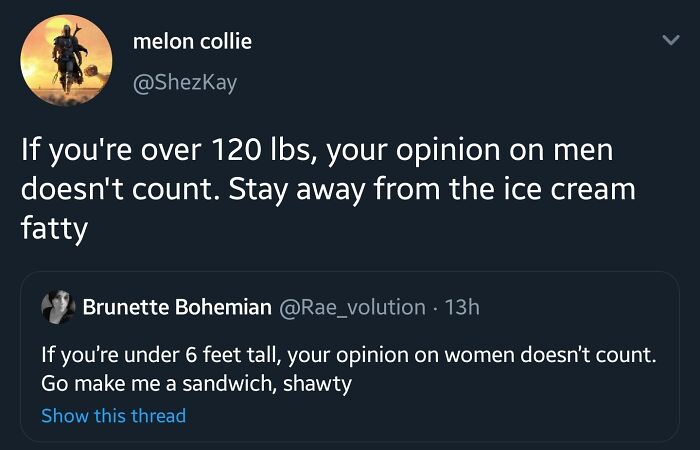Click the Brunette Bohemian small avatar
700x450 pixels.
[58, 307]
